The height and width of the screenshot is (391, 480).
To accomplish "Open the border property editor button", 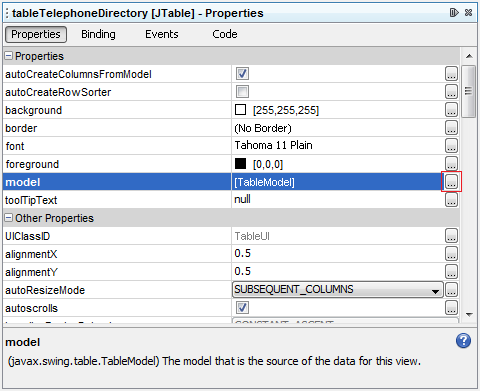I will [451, 128].
